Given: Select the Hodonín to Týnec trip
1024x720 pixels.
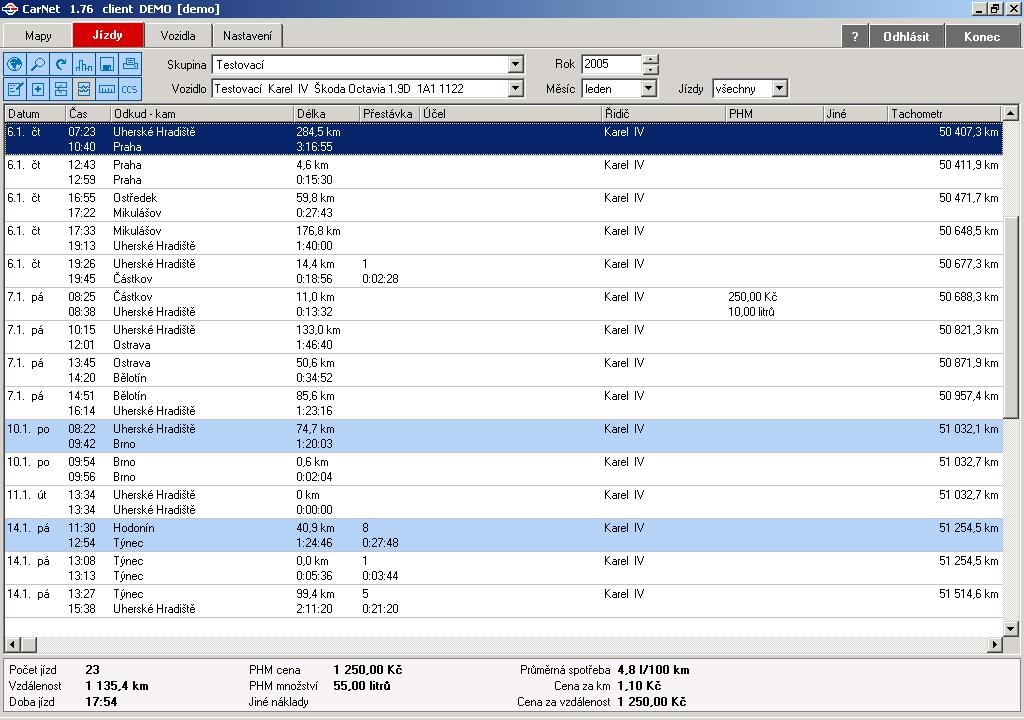Looking at the screenshot, I should pyautogui.click(x=504, y=535).
